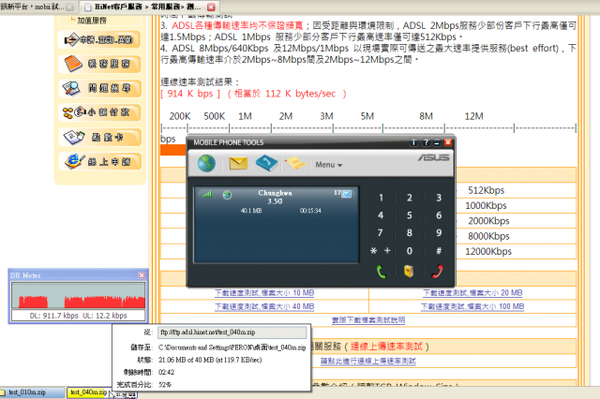The height and width of the screenshot is (399, 600).
Task: Dial digit 3 on the keypad
Action: click(x=439, y=198)
